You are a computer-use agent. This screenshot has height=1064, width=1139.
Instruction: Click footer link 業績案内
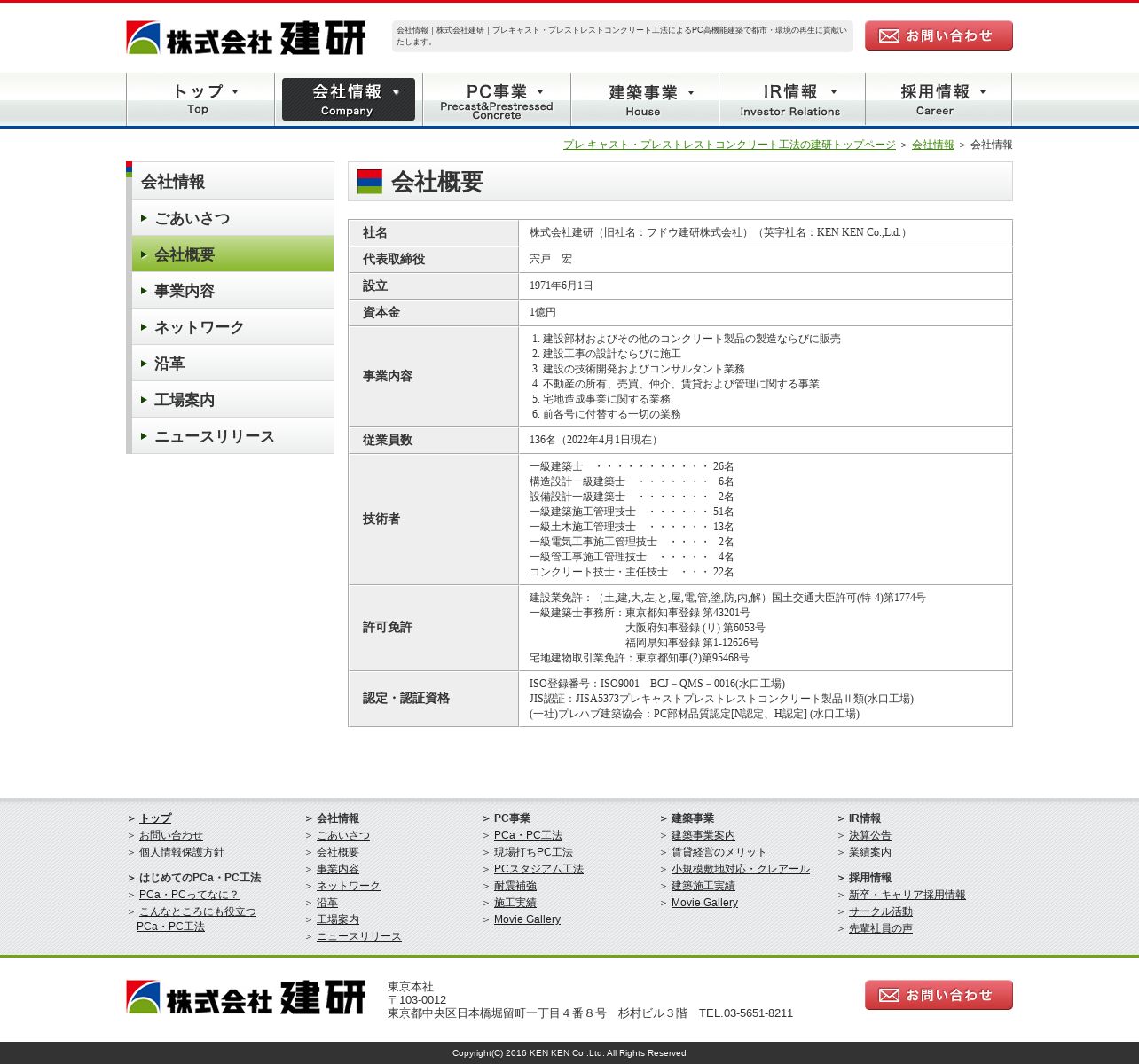click(x=870, y=852)
